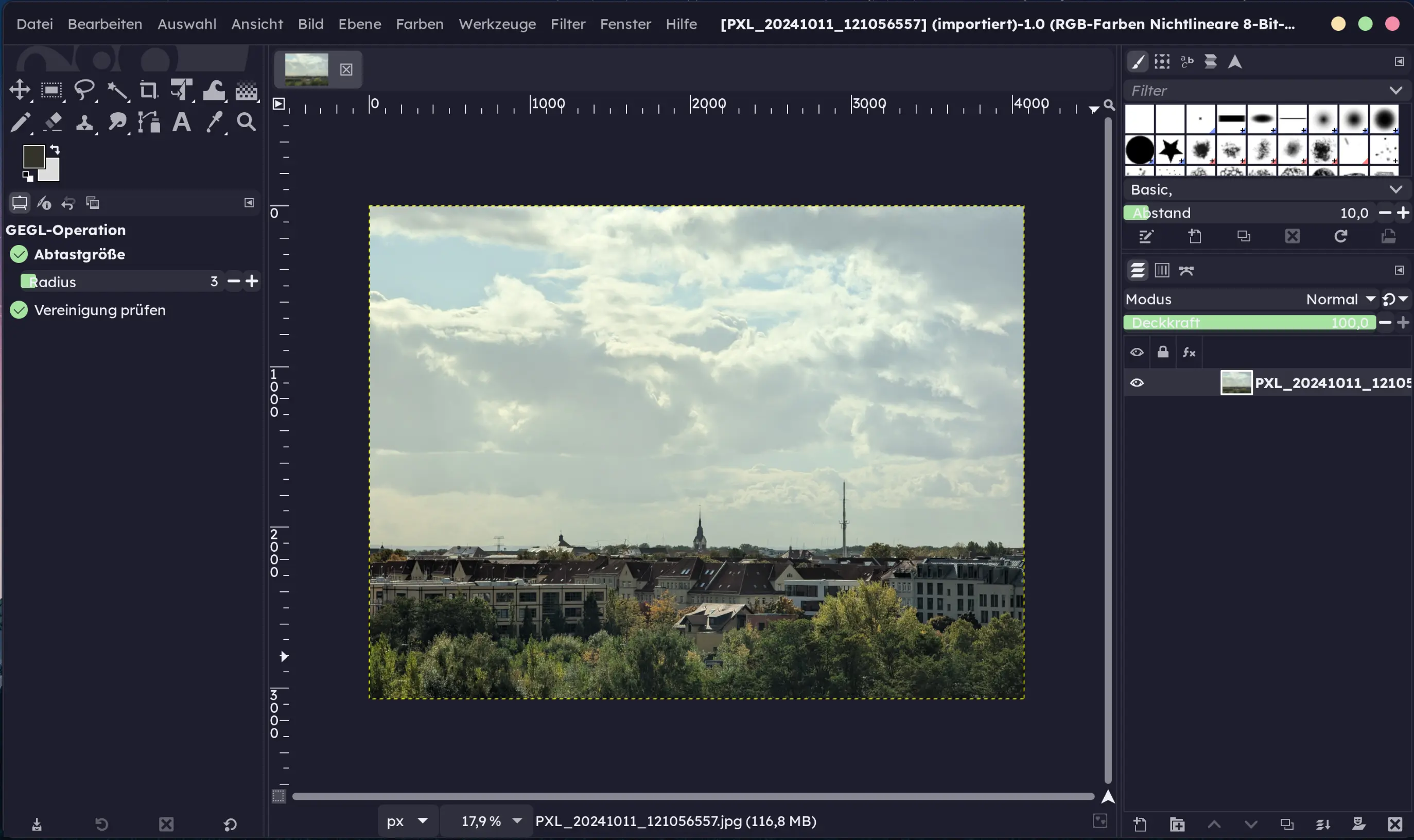Select the Crop tool
This screenshot has height=840, width=1414.
[x=148, y=90]
